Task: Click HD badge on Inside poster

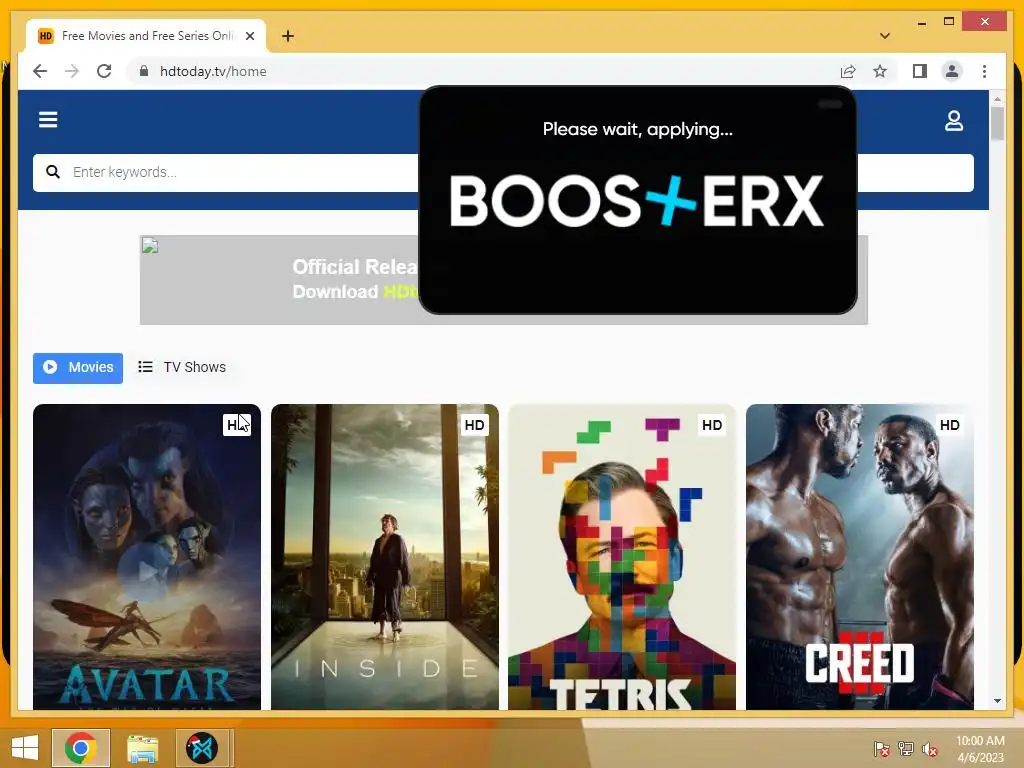Action: point(474,425)
